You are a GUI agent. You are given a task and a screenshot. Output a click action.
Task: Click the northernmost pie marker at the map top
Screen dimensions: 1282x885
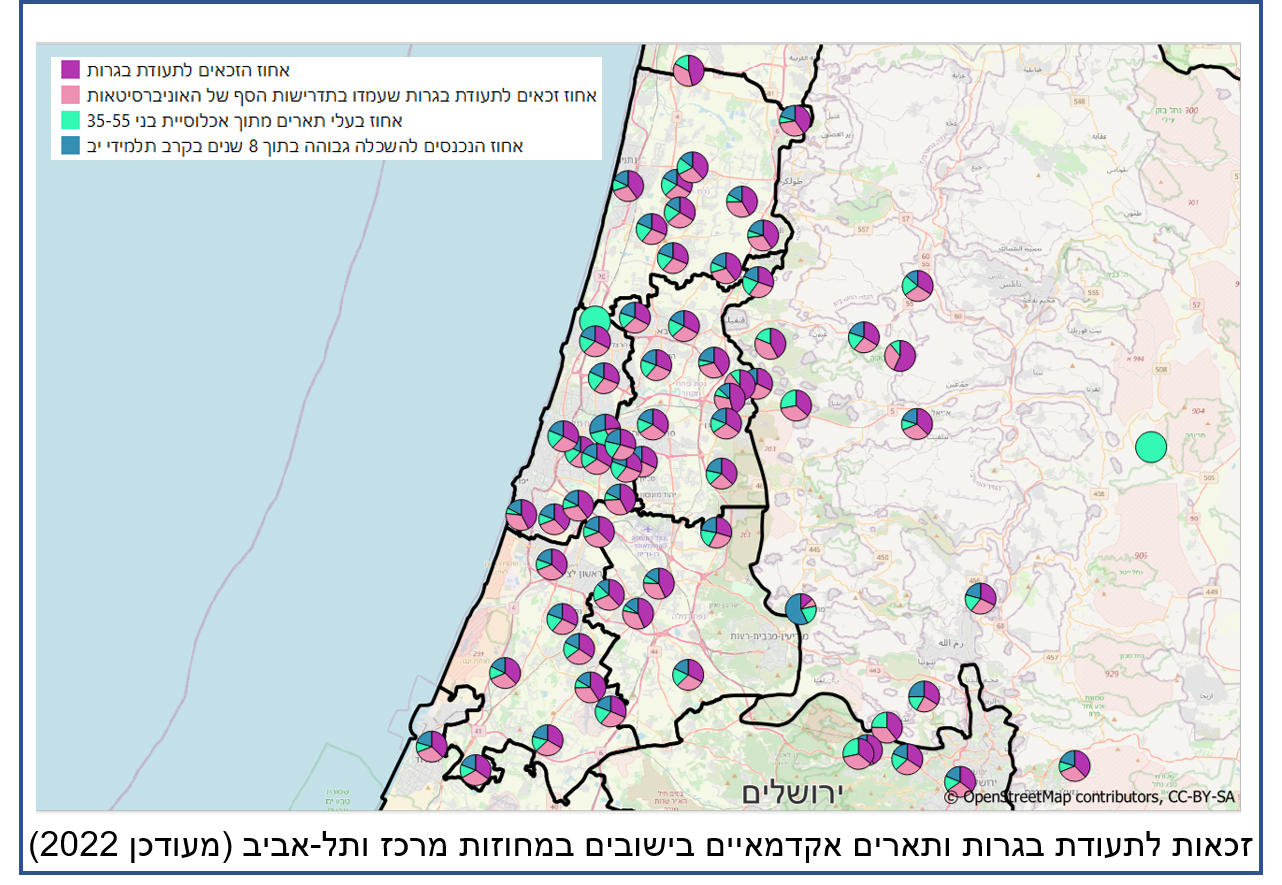tap(688, 71)
